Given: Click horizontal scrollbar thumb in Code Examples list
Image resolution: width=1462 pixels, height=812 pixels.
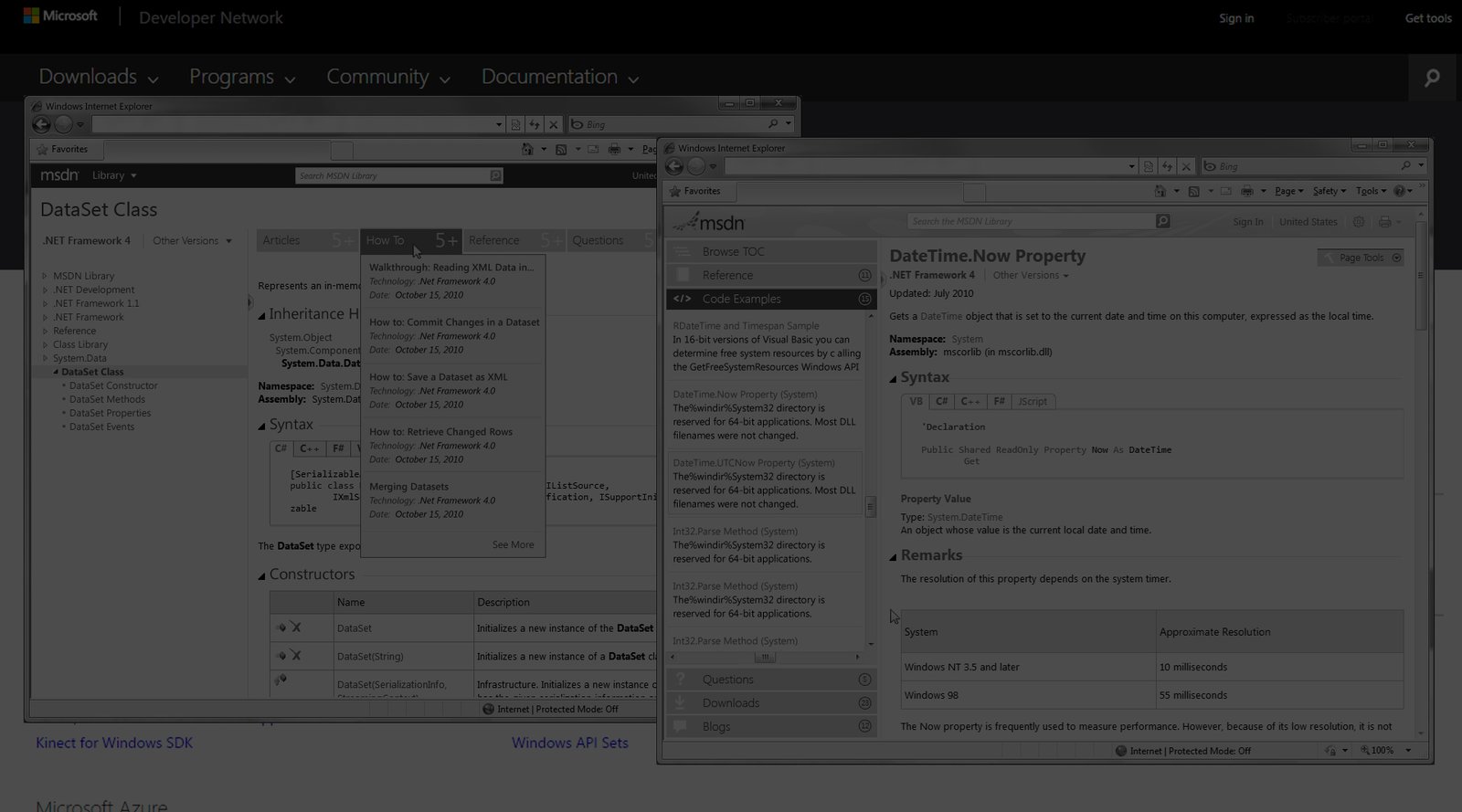Looking at the screenshot, I should click(x=765, y=657).
